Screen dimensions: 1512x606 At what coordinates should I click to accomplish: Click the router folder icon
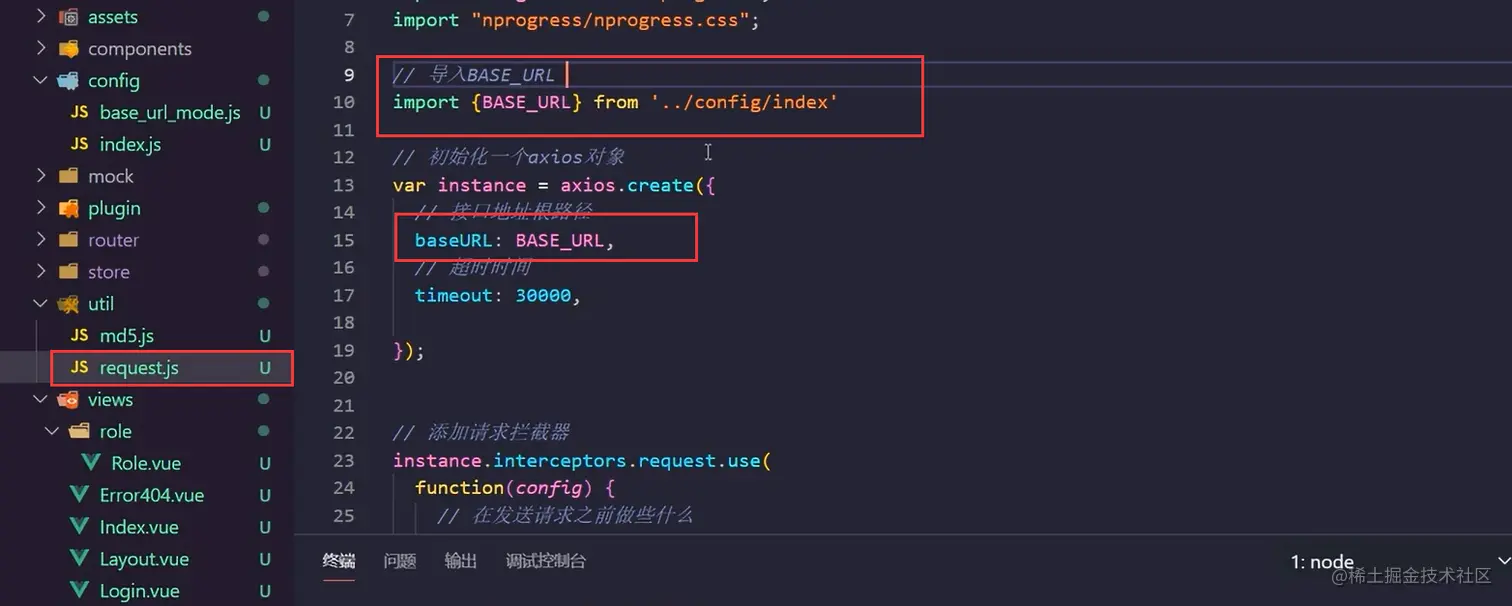click(x=68, y=240)
